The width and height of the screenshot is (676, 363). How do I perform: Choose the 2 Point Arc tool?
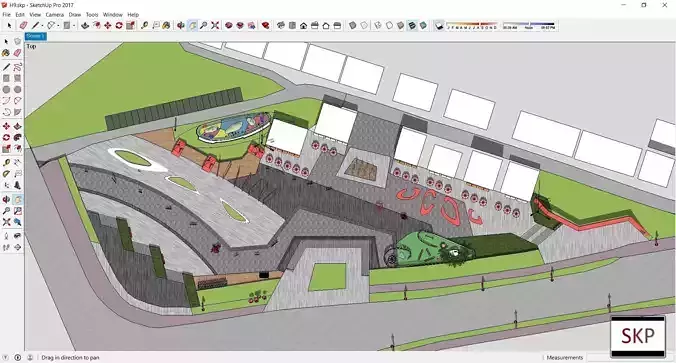pyautogui.click(x=17, y=101)
